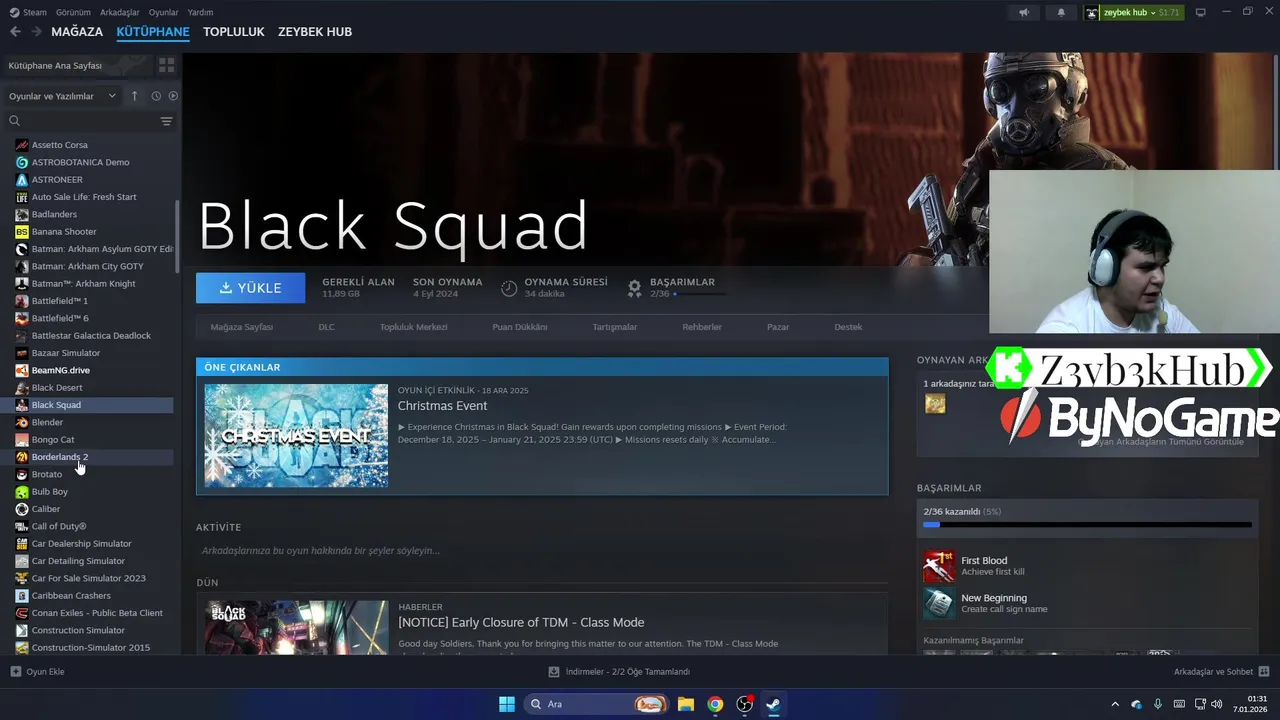This screenshot has width=1280, height=720.
Task: Click the game list scrollbar
Action: pos(177,236)
